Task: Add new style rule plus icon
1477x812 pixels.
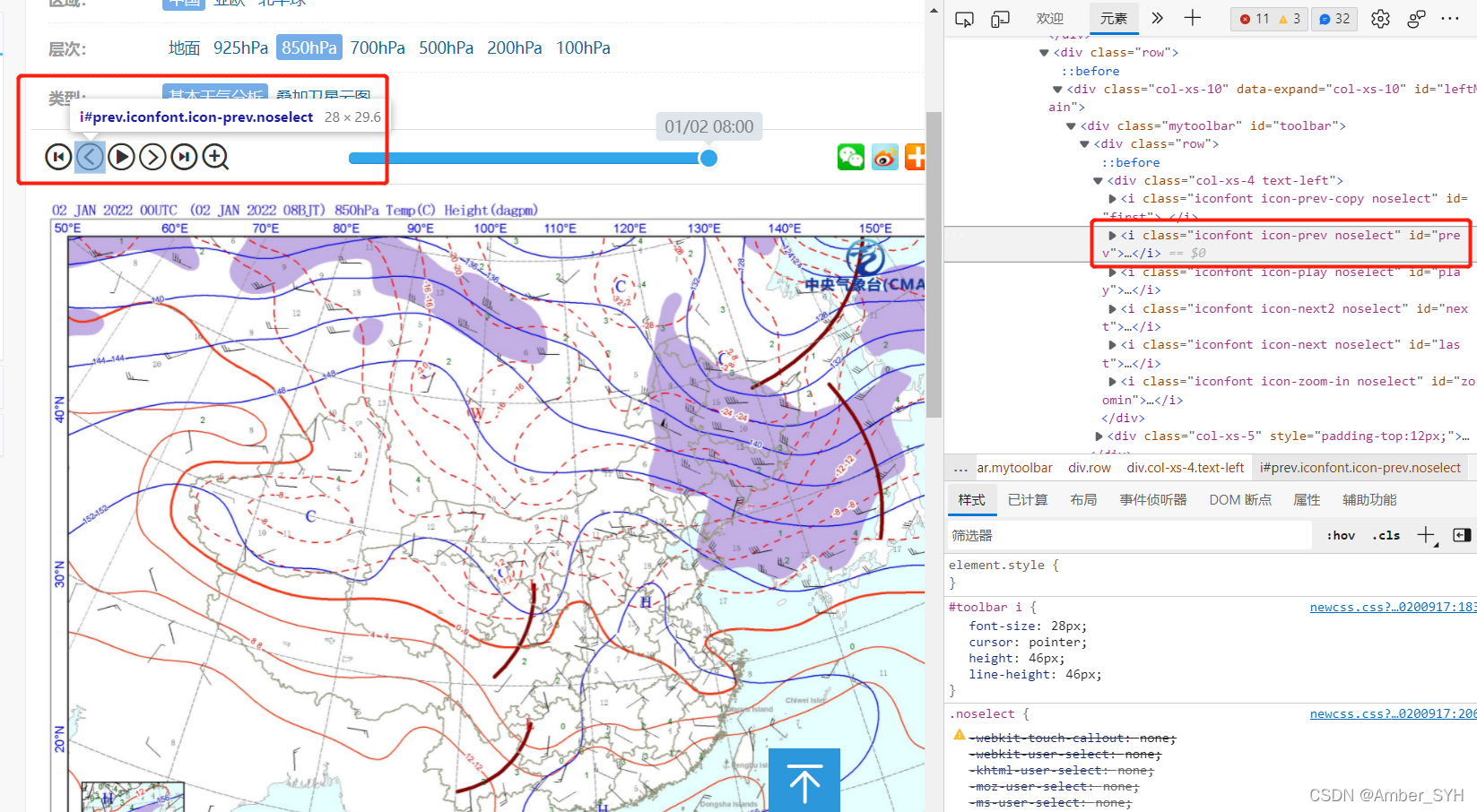Action: point(1427,535)
